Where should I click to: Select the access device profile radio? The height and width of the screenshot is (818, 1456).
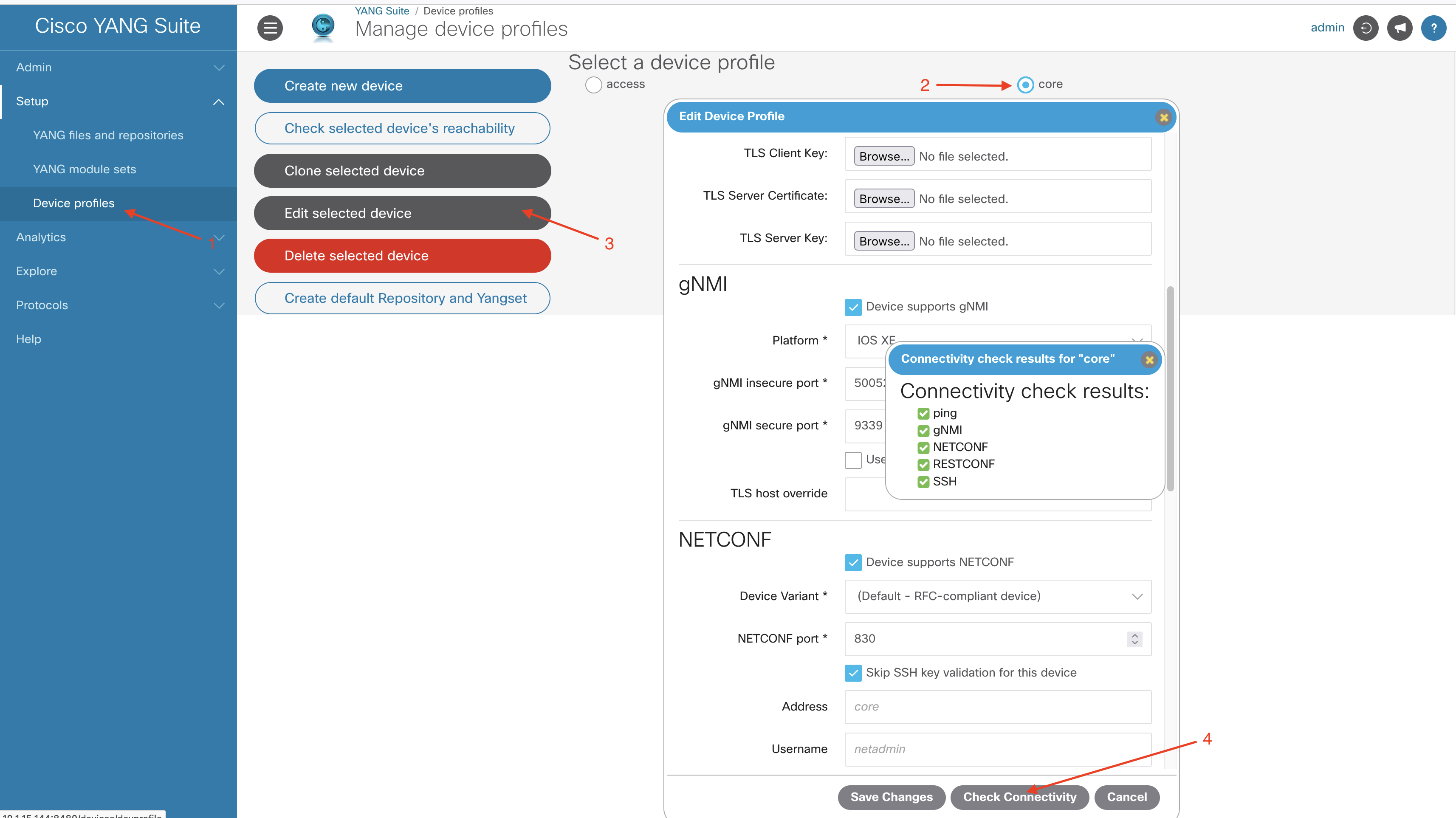point(593,85)
